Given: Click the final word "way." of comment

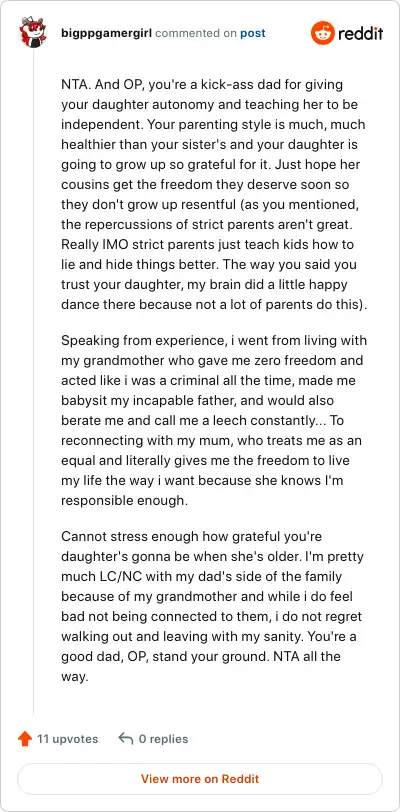Looking at the screenshot, I should click(75, 677).
